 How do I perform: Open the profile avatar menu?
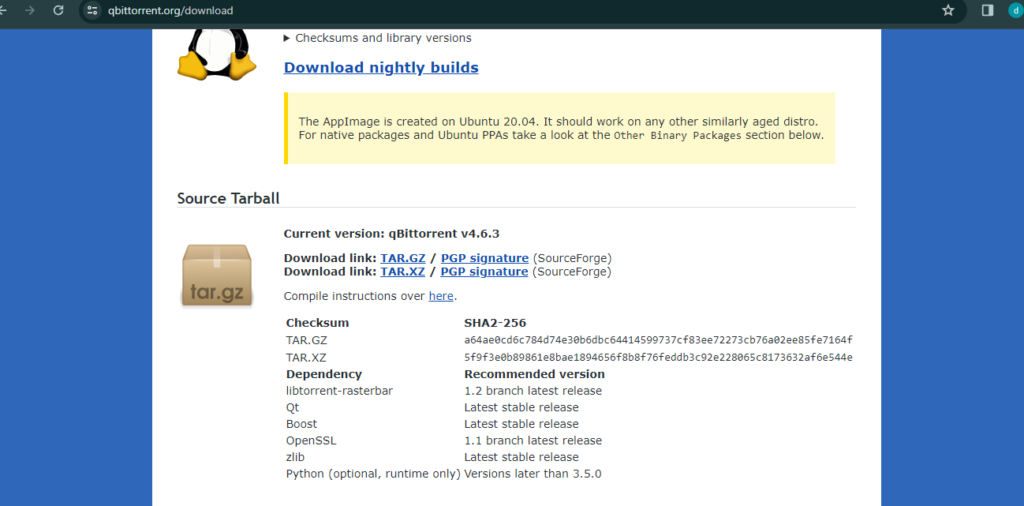click(1015, 10)
